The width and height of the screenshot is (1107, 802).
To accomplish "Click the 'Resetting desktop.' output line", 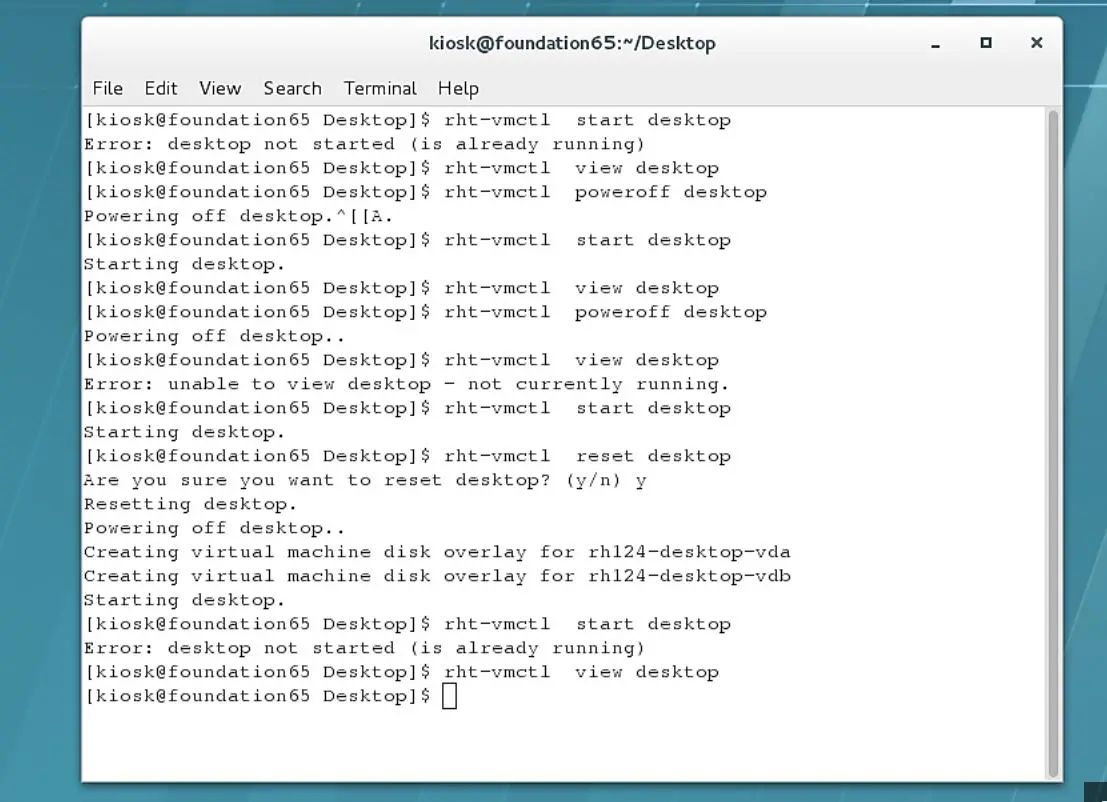I will pyautogui.click(x=191, y=504).
